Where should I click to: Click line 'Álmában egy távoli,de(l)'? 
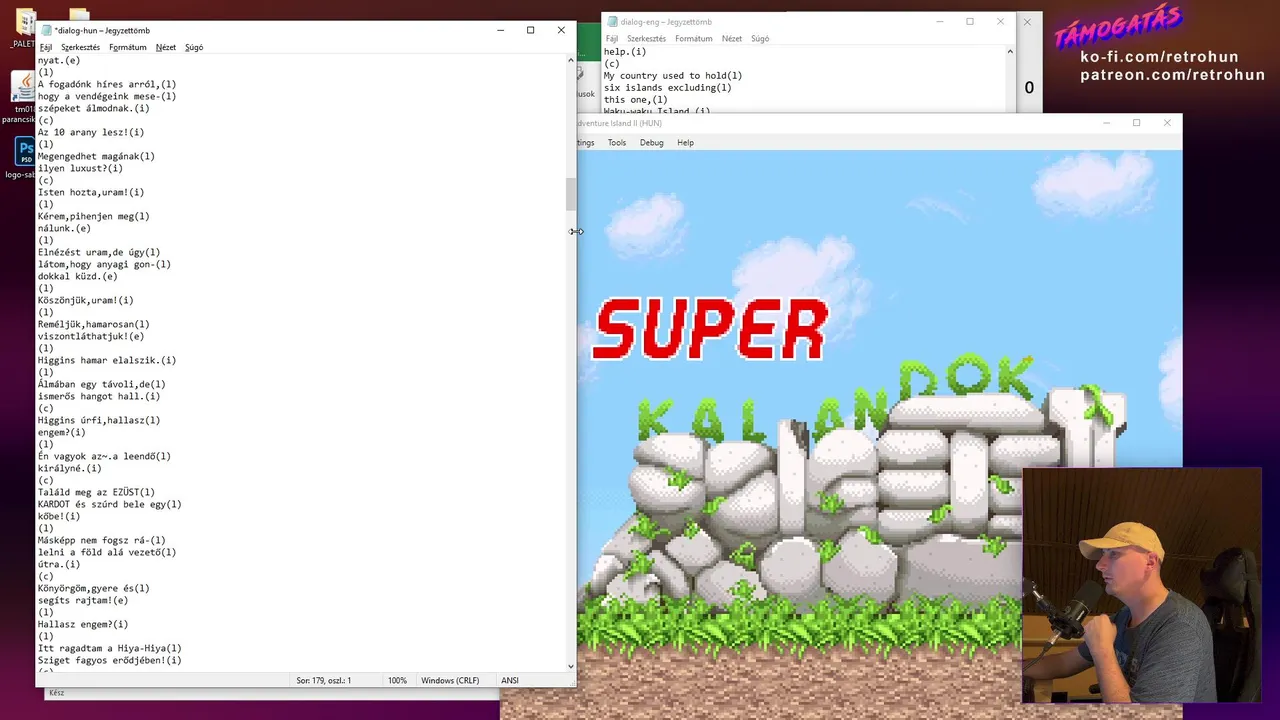tap(102, 385)
